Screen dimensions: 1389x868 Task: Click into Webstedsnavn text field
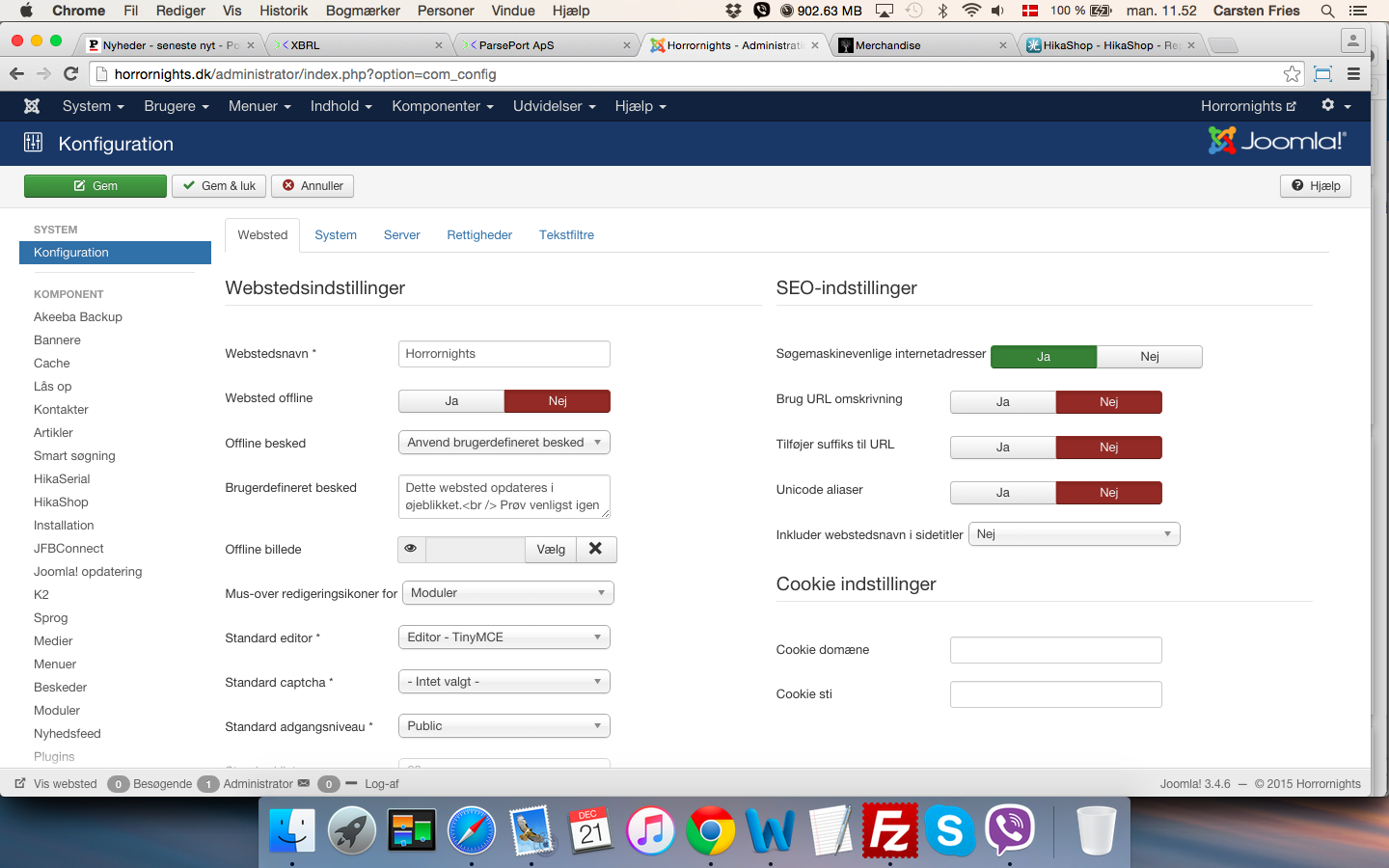[x=504, y=354]
